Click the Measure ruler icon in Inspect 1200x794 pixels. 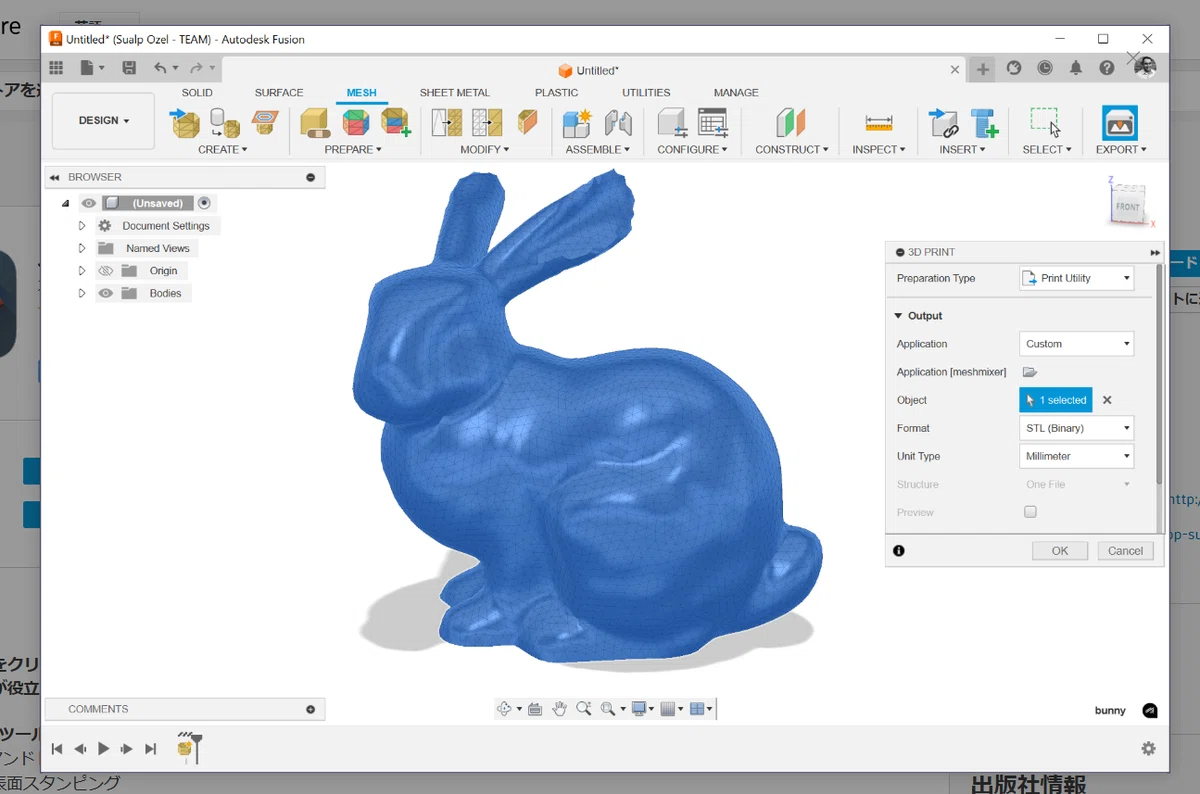[x=879, y=123]
